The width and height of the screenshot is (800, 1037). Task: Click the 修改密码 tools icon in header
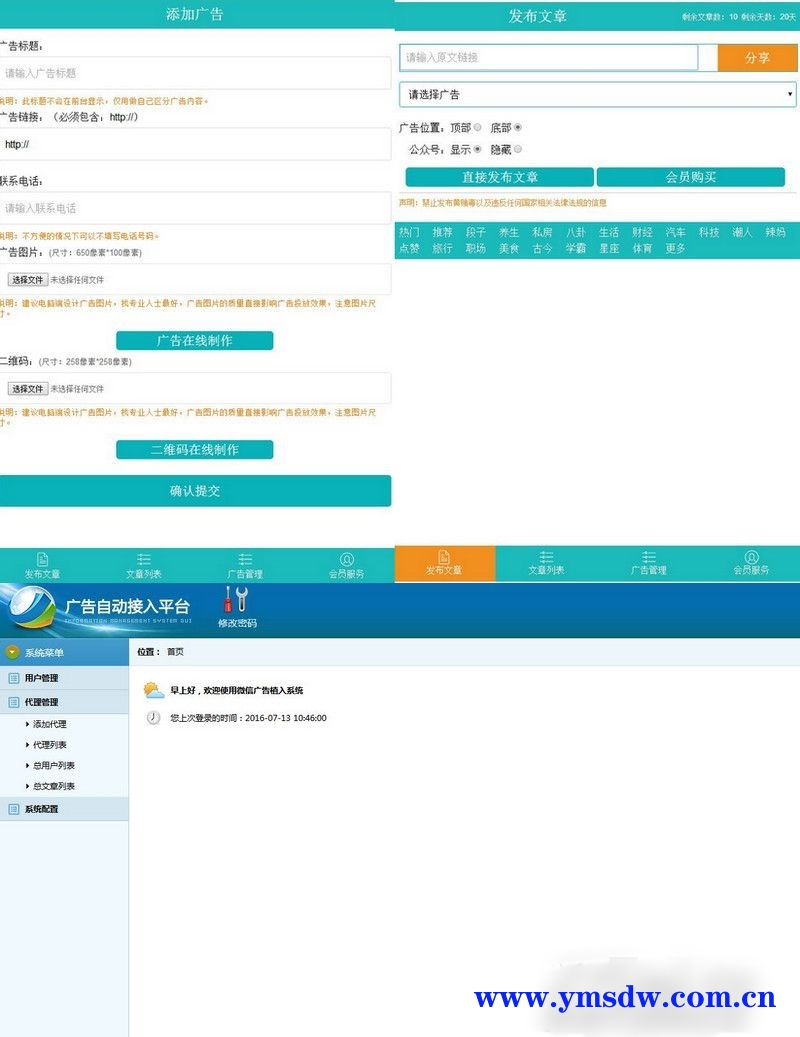pos(237,600)
